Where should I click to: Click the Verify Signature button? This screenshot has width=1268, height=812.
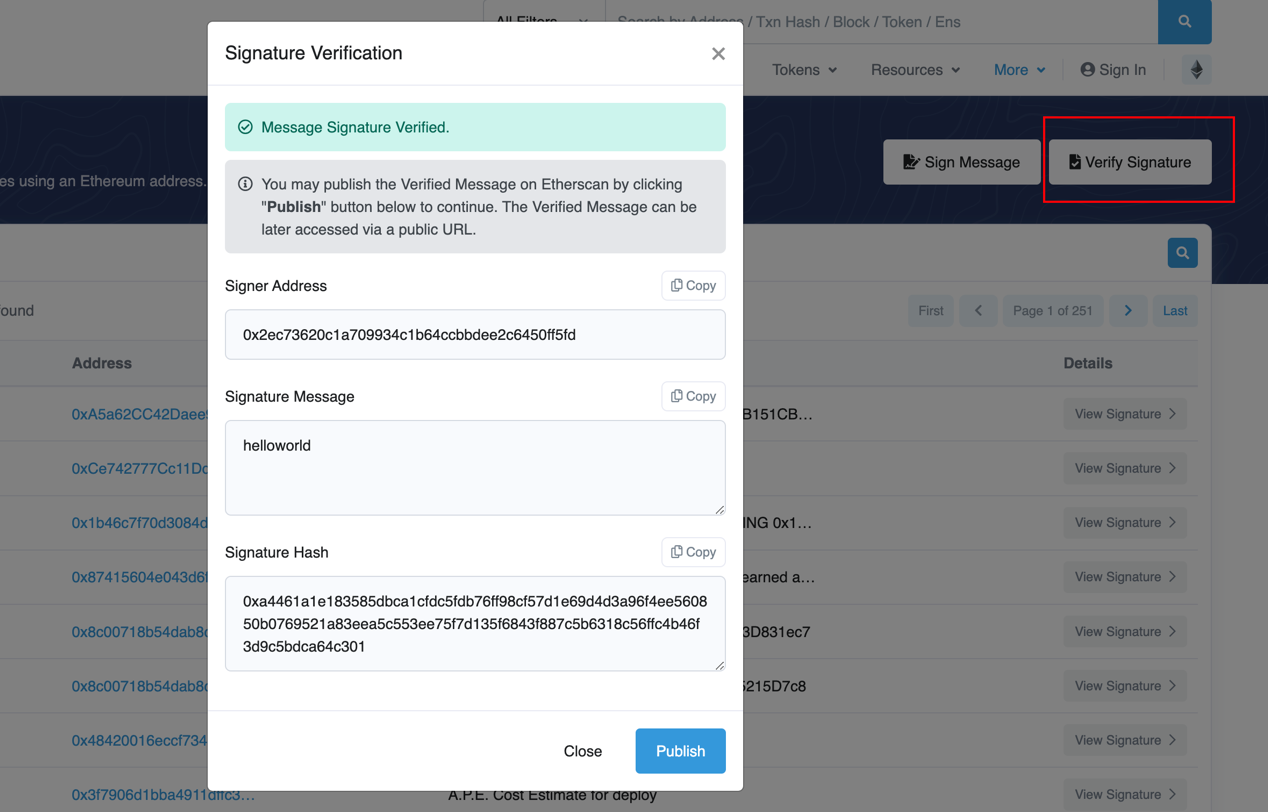[x=1130, y=162]
